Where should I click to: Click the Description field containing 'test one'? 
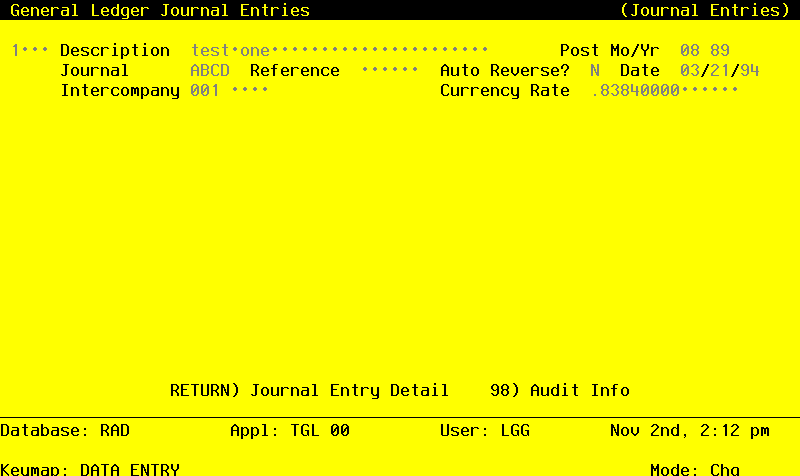[339, 51]
